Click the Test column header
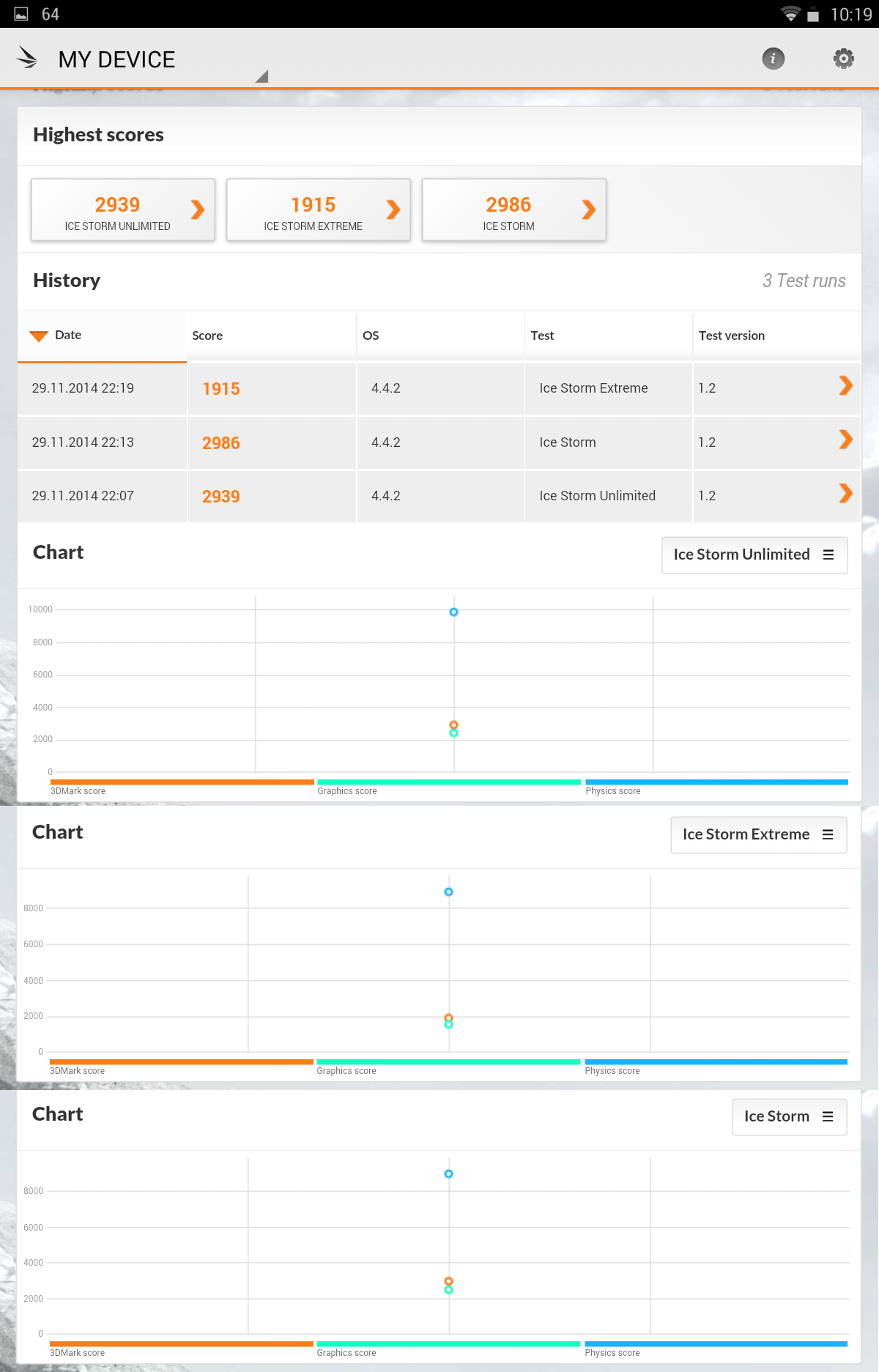 pyautogui.click(x=609, y=335)
